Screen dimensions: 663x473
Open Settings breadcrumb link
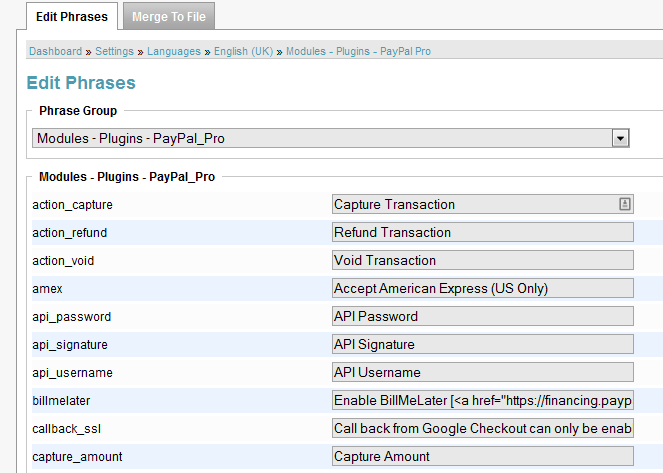point(114,51)
